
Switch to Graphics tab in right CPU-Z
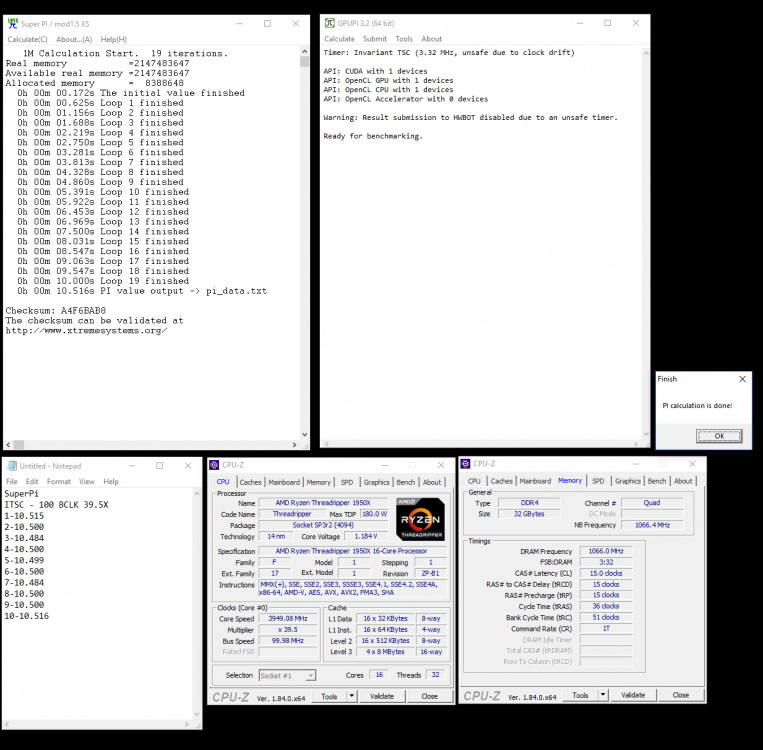point(628,481)
